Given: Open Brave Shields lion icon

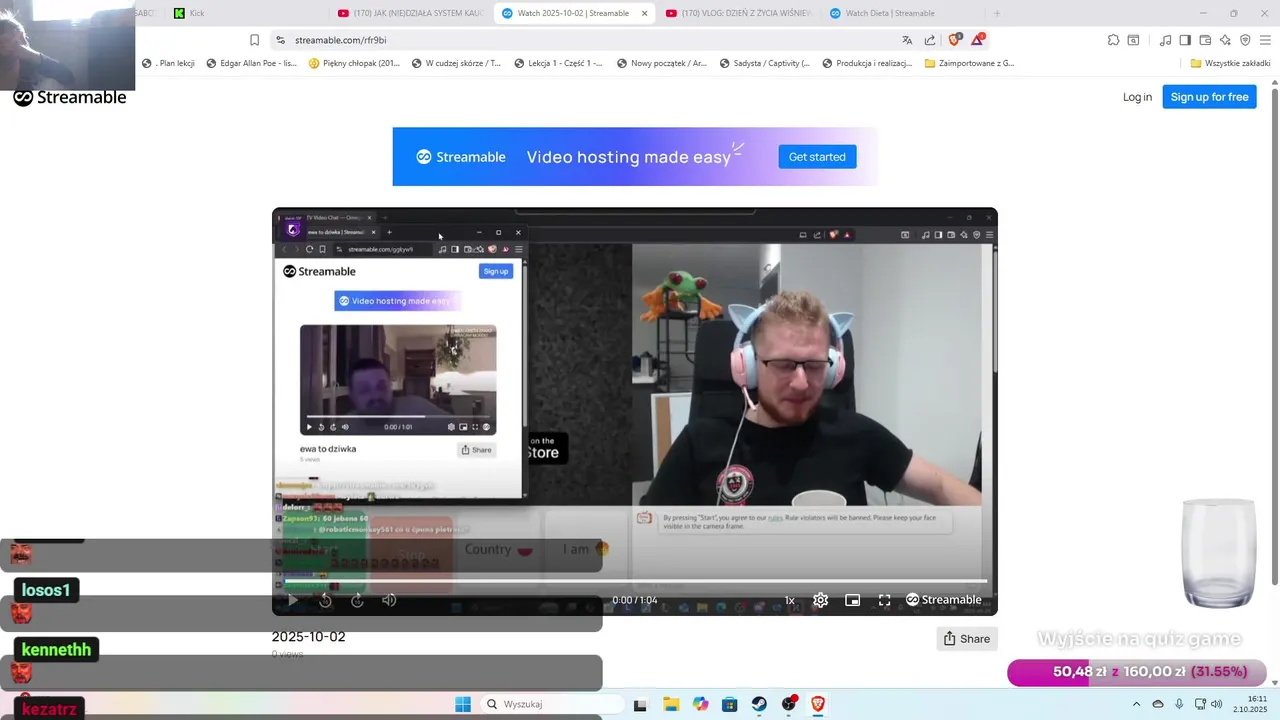Looking at the screenshot, I should pyautogui.click(x=954, y=40).
